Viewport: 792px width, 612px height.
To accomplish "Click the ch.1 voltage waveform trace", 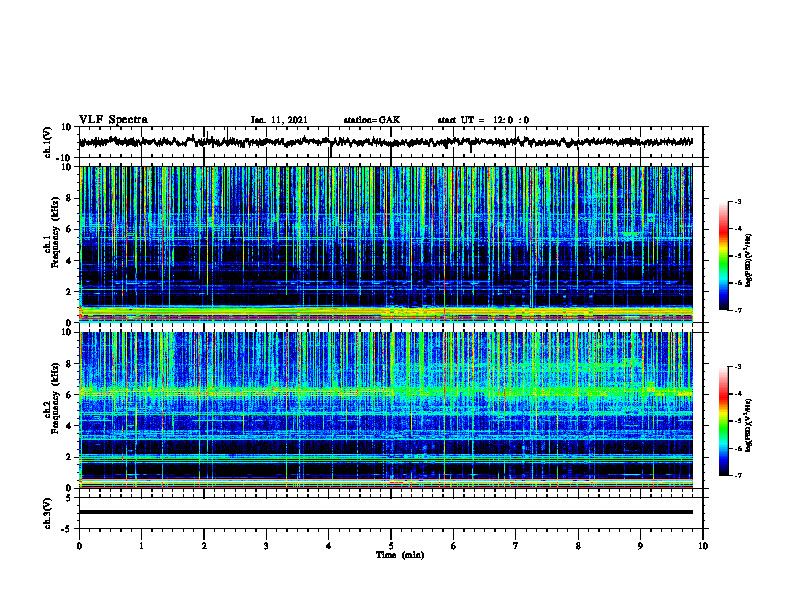I will point(386,142).
